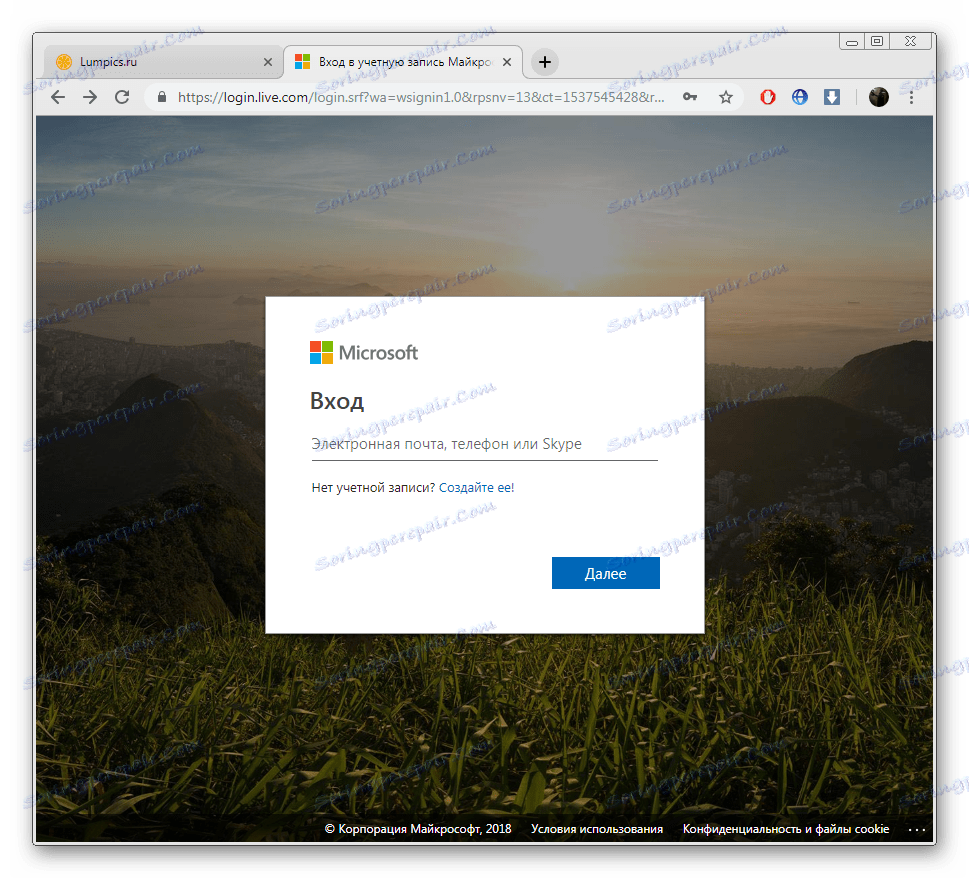969x878 pixels.
Task: Close the Microsoft sign-in tab
Action: tap(507, 62)
